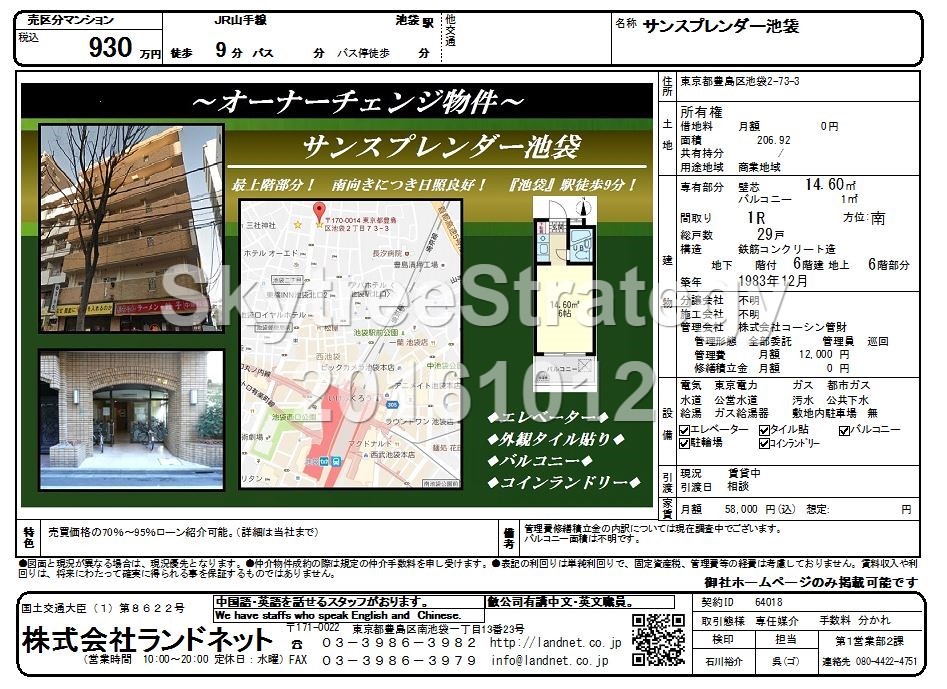The width and height of the screenshot is (947, 689).
Task: Click the 都市ガス gas value
Action: [849, 385]
